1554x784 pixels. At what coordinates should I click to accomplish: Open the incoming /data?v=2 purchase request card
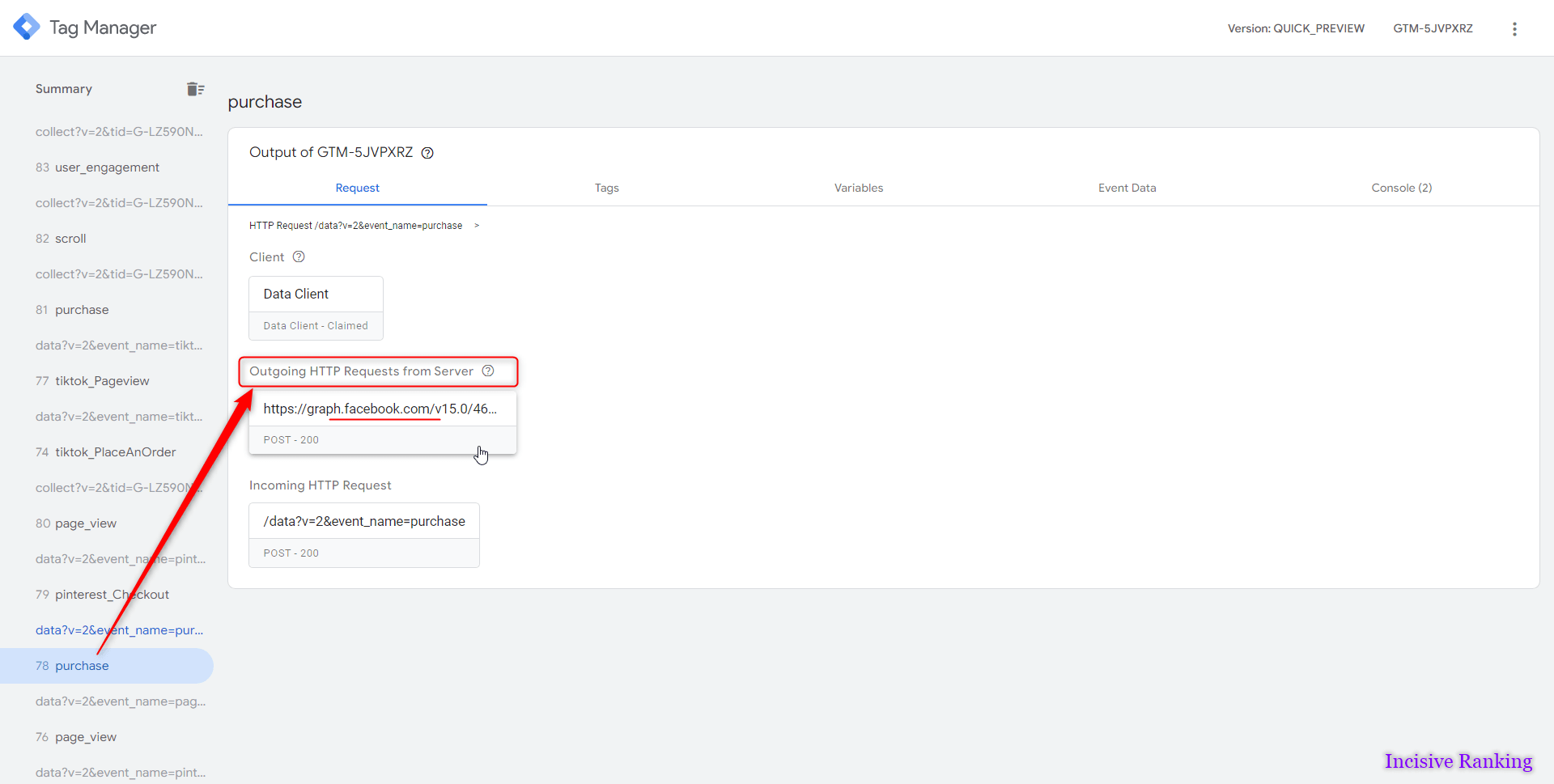tap(363, 535)
